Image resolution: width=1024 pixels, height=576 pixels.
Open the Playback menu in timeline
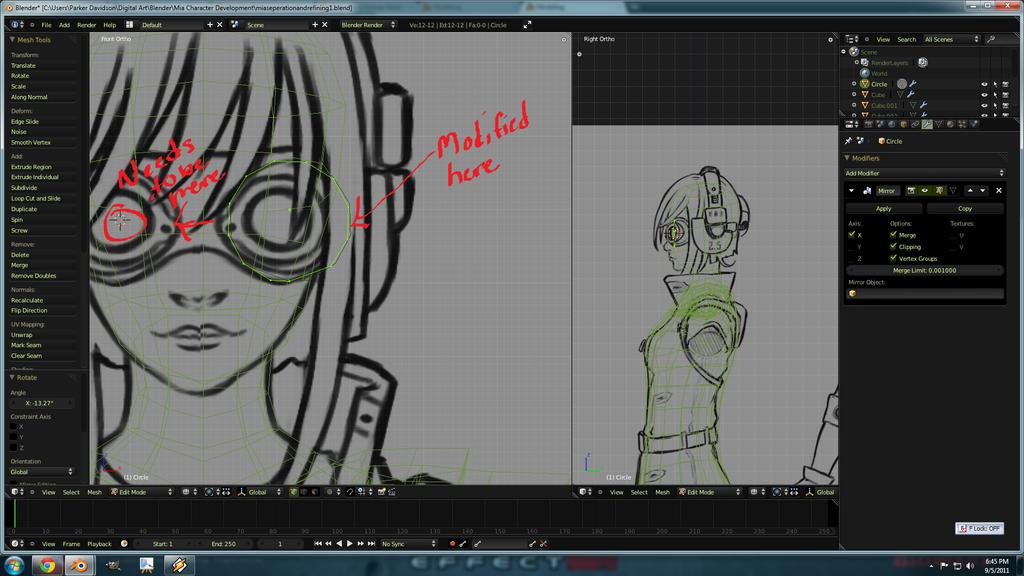tap(99, 543)
